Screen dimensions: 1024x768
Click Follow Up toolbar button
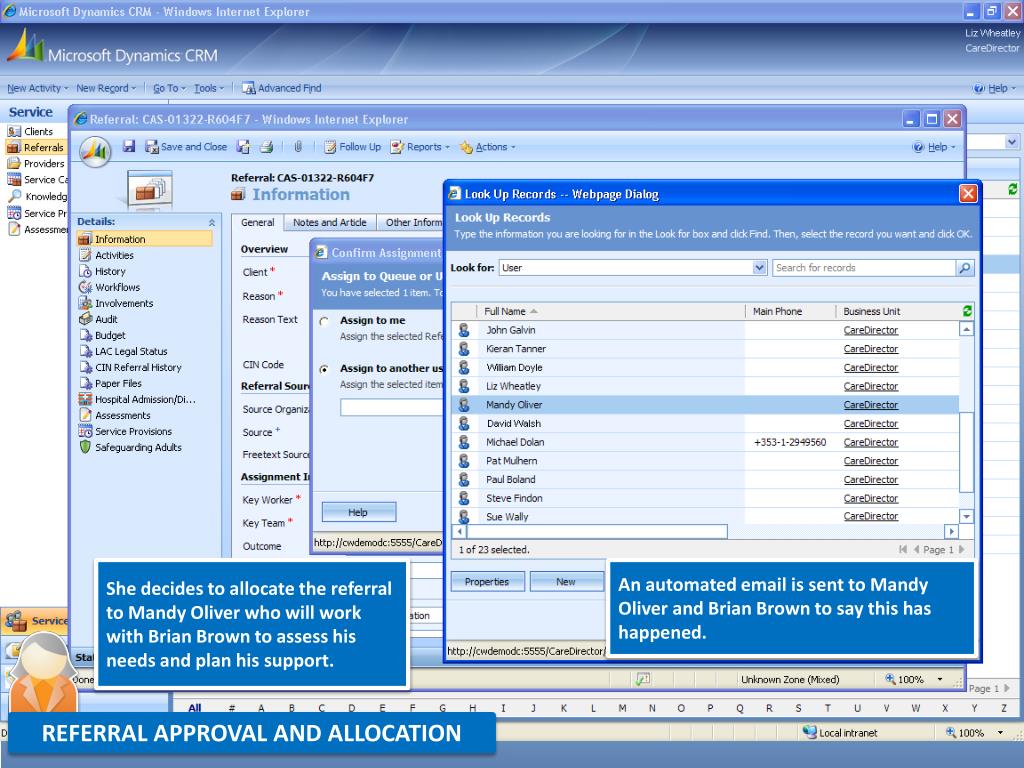(x=353, y=147)
